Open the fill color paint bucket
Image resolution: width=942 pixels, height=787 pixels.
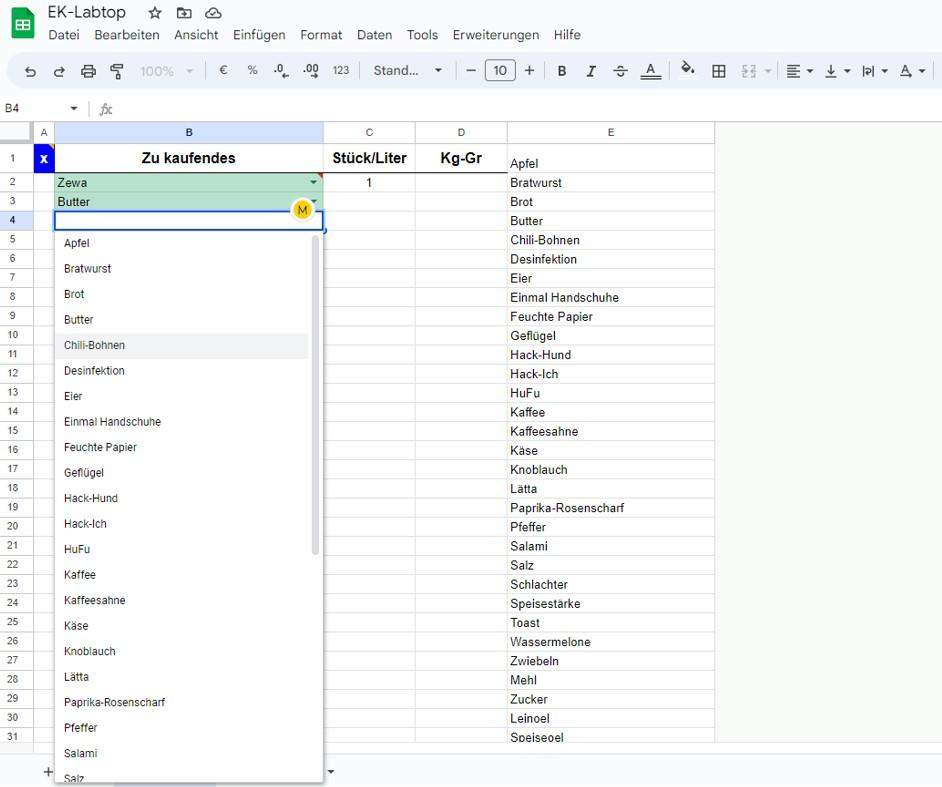[687, 70]
